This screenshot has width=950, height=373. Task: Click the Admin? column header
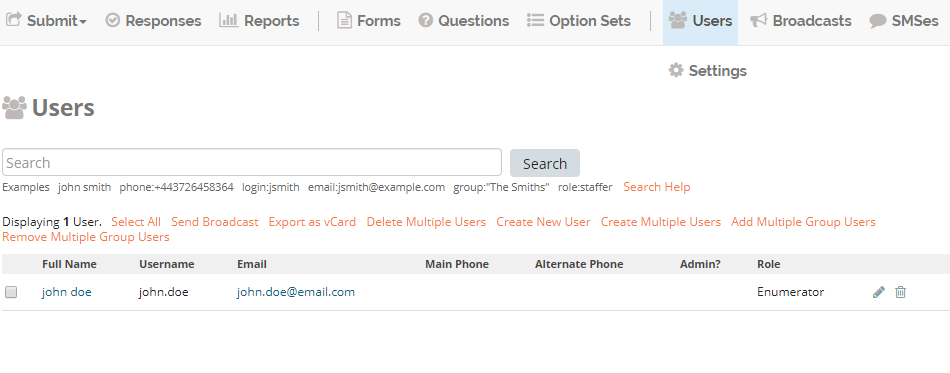(x=700, y=265)
